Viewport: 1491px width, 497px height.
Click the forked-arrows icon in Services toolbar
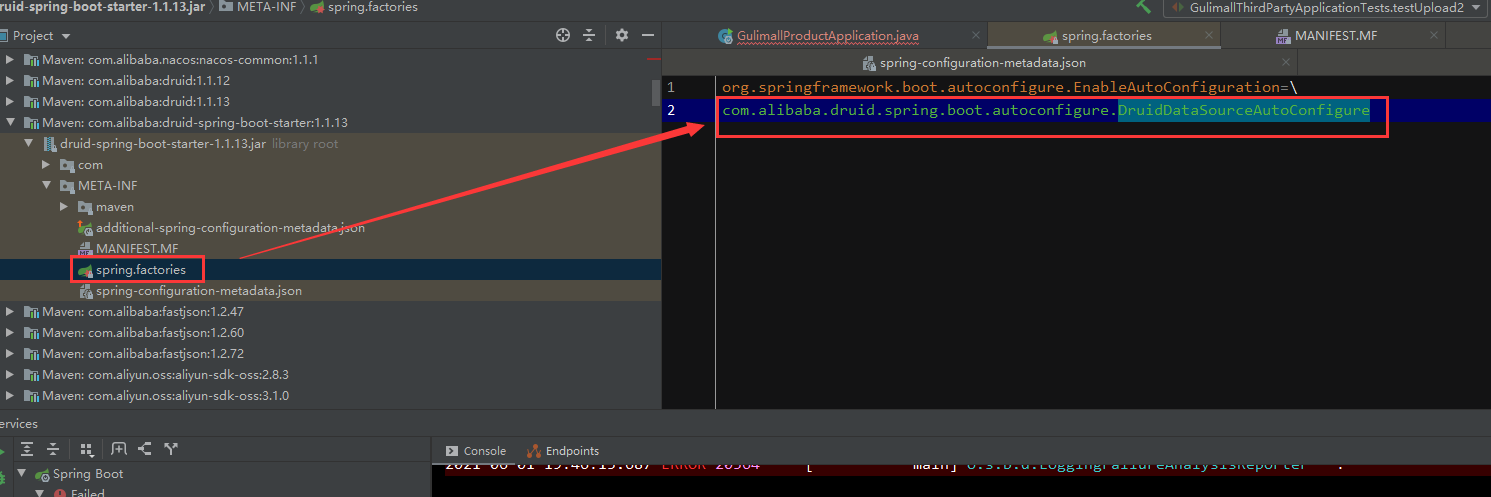[x=171, y=450]
